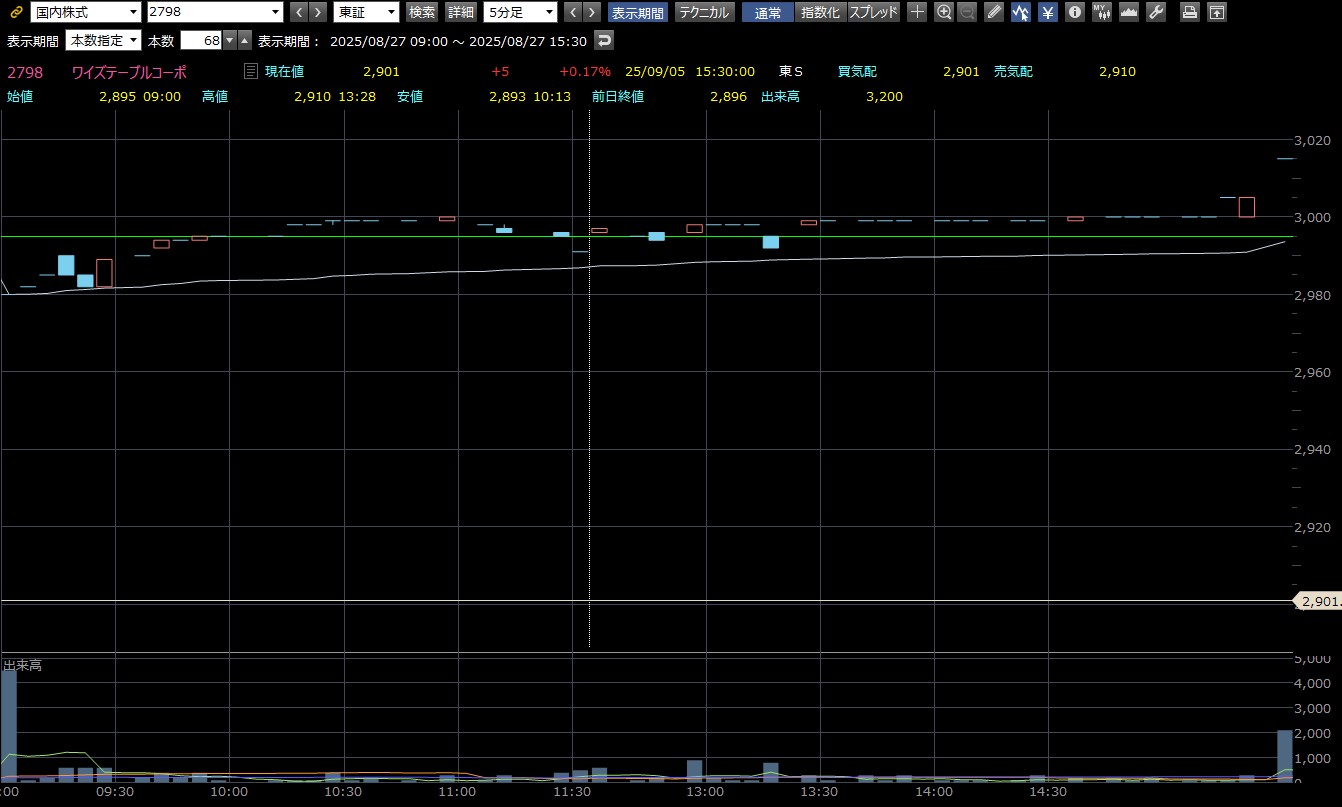Screen dimensions: 1342x807
Task: Click the pop-out window icon
Action: 1217,12
